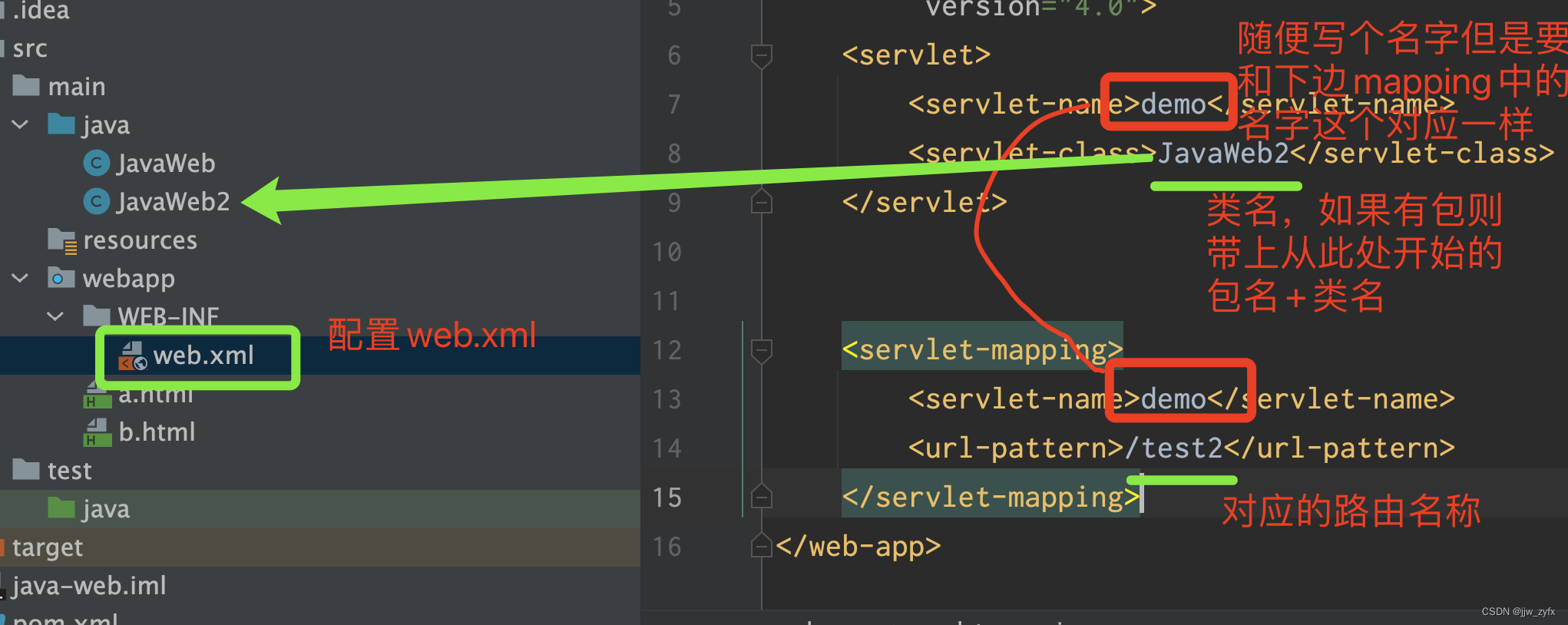Image resolution: width=1568 pixels, height=625 pixels.
Task: Click the green java test folder icon
Action: [x=61, y=508]
